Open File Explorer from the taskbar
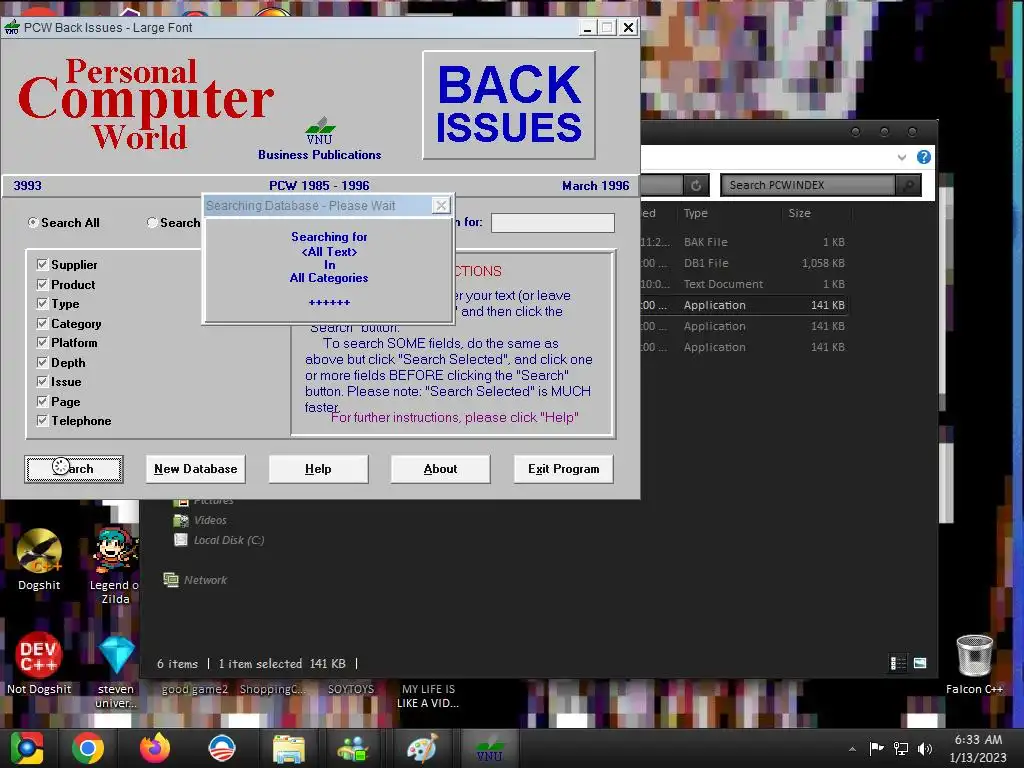Screen dimensions: 1024x768 288,748
